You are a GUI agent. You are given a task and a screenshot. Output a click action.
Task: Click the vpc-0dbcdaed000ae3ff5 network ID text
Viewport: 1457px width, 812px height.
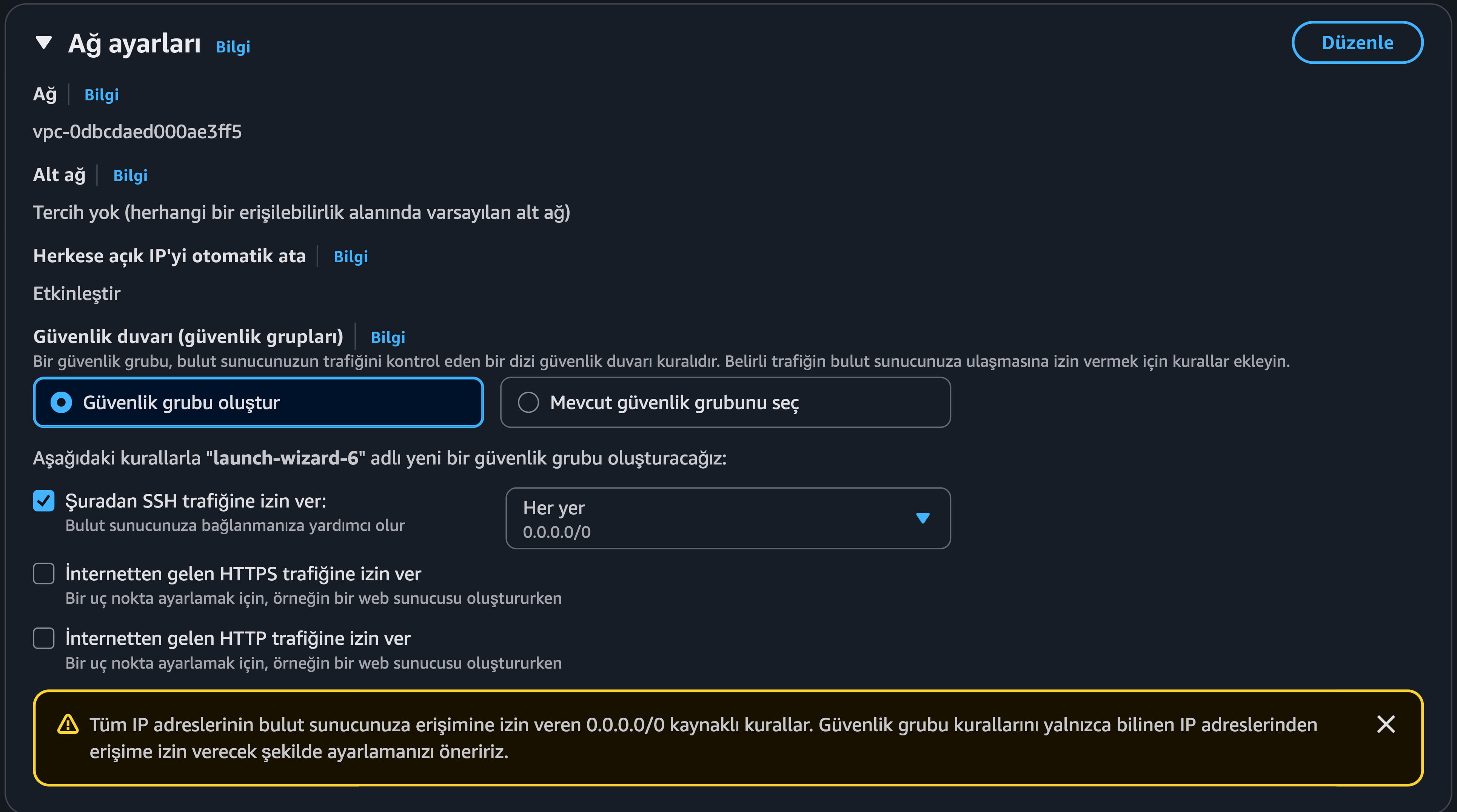137,132
